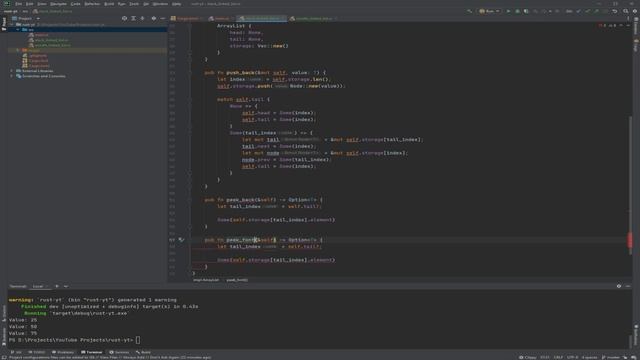Open IDE settings gear at the top right
The height and width of the screenshot is (360, 640).
pyautogui.click(x=635, y=11)
